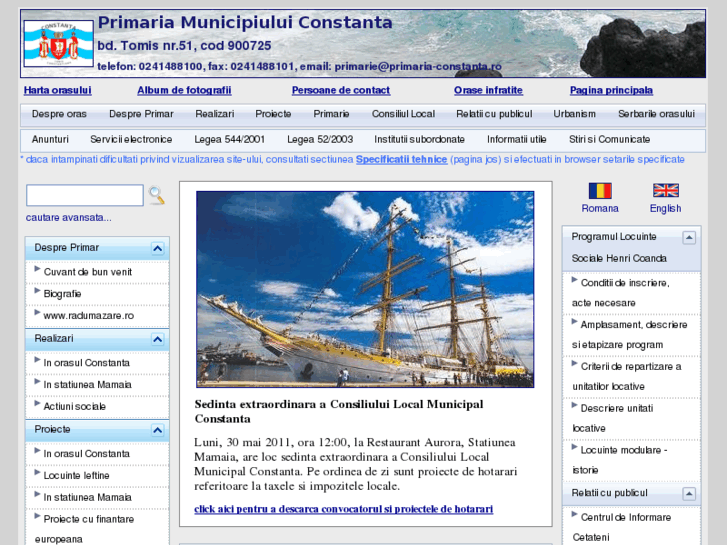The image size is (727, 545).
Task: Focus the search input field
Action: [x=85, y=195]
